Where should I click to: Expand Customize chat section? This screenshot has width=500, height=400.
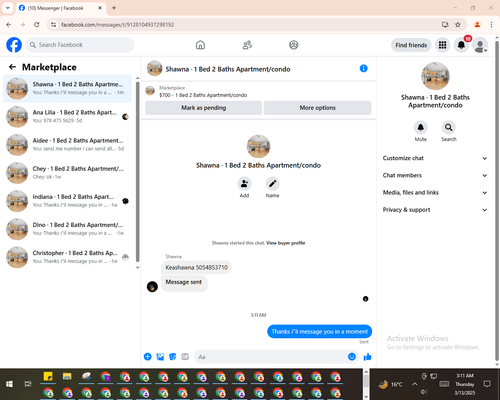tap(435, 158)
